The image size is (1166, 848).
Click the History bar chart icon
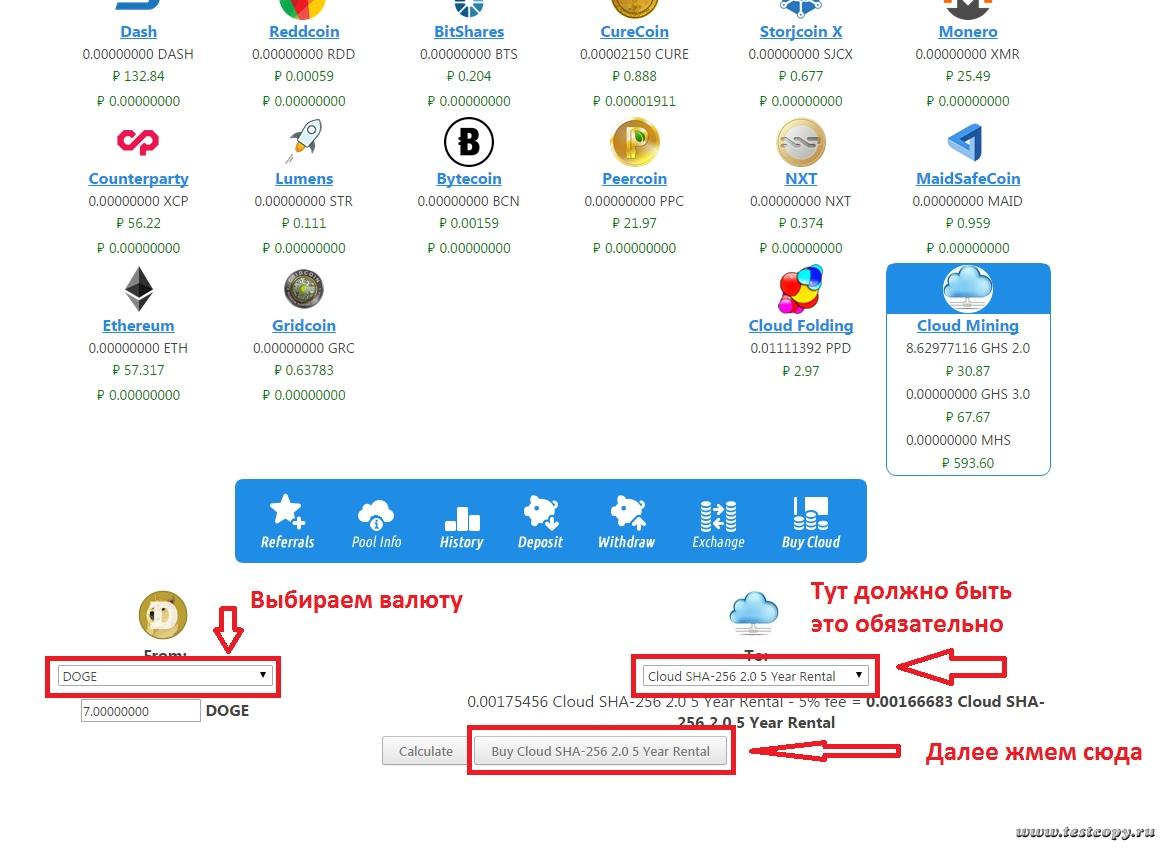pos(461,517)
